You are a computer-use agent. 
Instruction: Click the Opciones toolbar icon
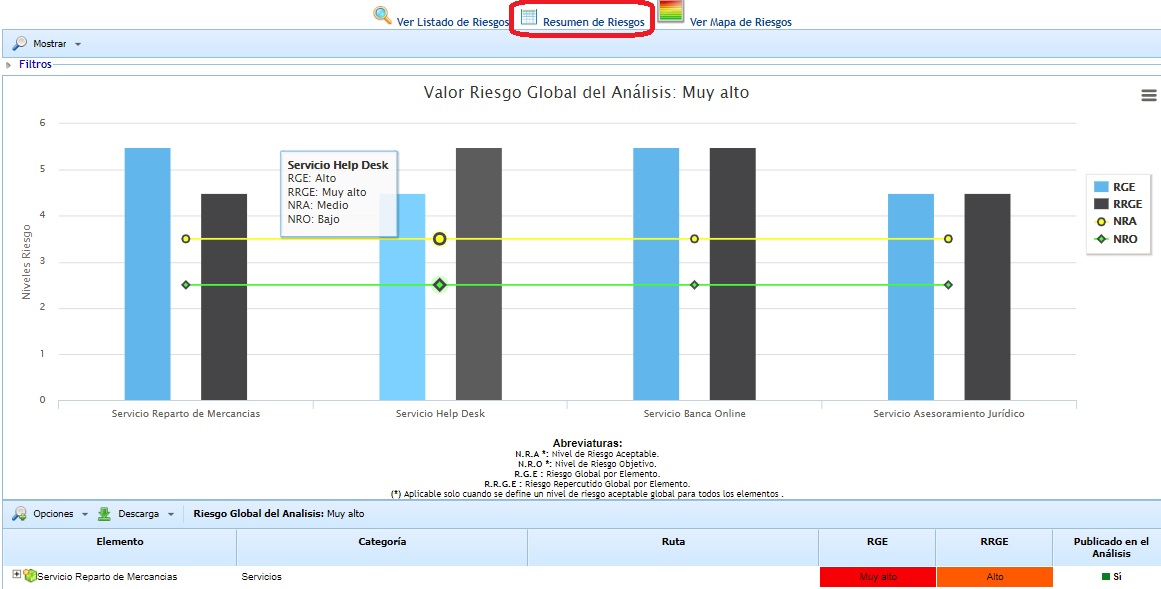pos(20,514)
